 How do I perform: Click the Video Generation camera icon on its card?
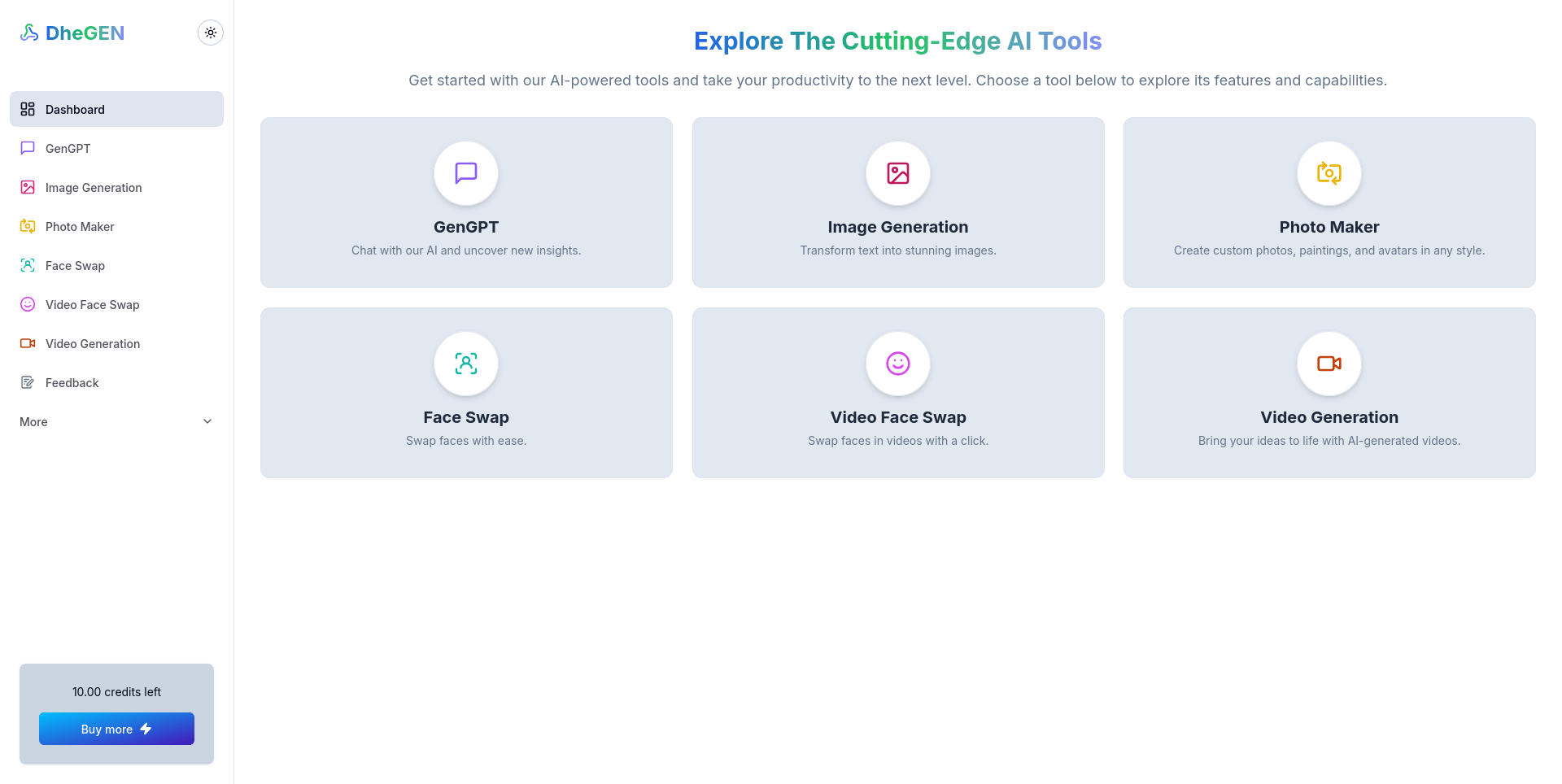tap(1329, 364)
